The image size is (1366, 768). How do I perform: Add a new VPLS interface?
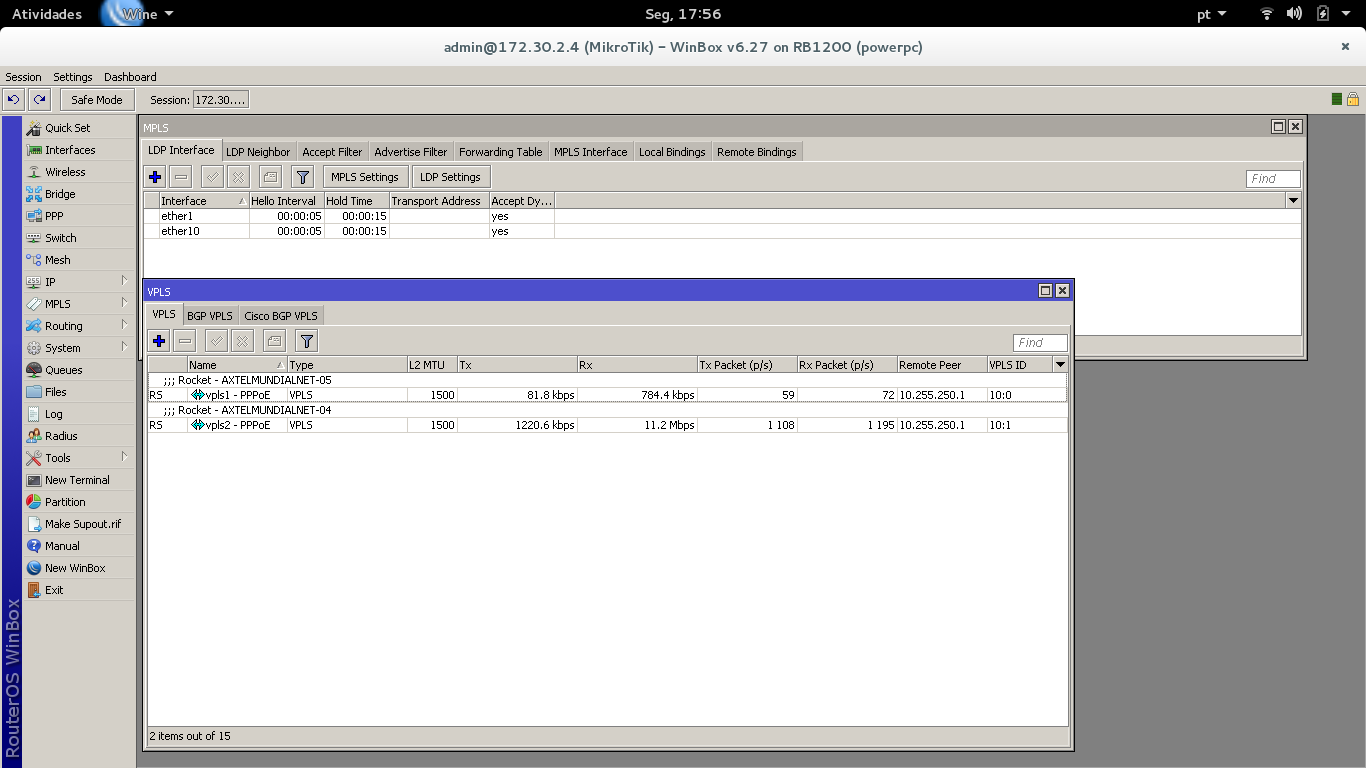tap(159, 341)
